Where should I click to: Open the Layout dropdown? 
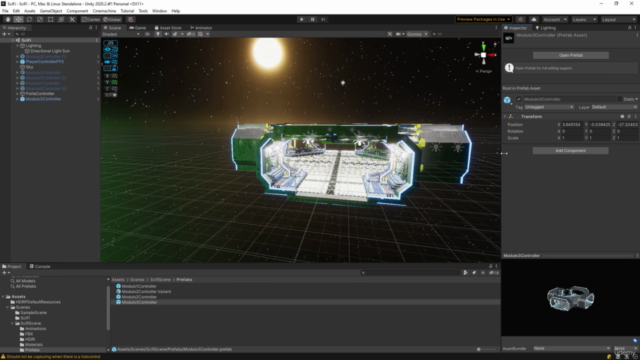[618, 19]
